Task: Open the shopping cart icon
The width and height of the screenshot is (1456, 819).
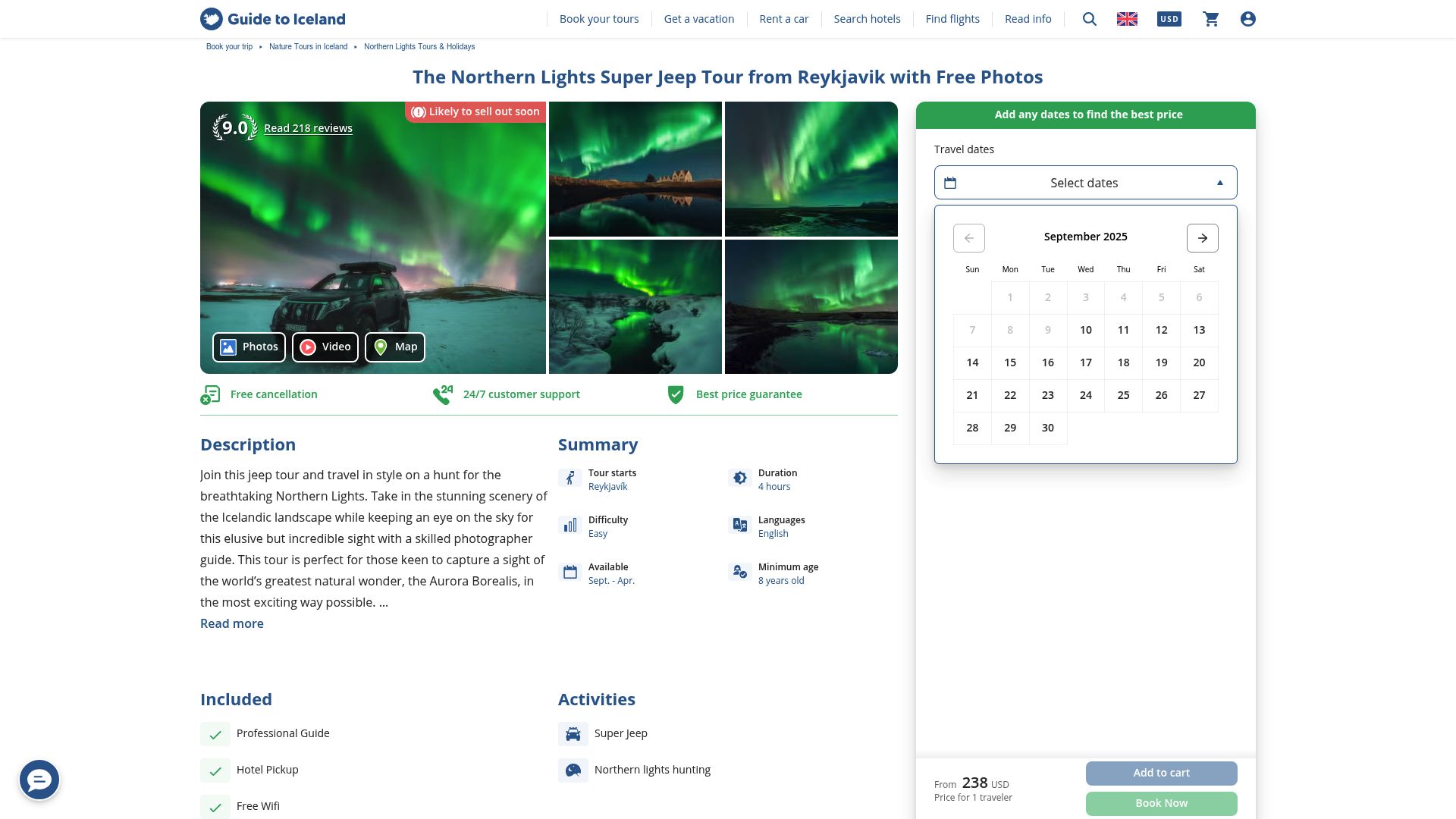Action: (x=1211, y=19)
